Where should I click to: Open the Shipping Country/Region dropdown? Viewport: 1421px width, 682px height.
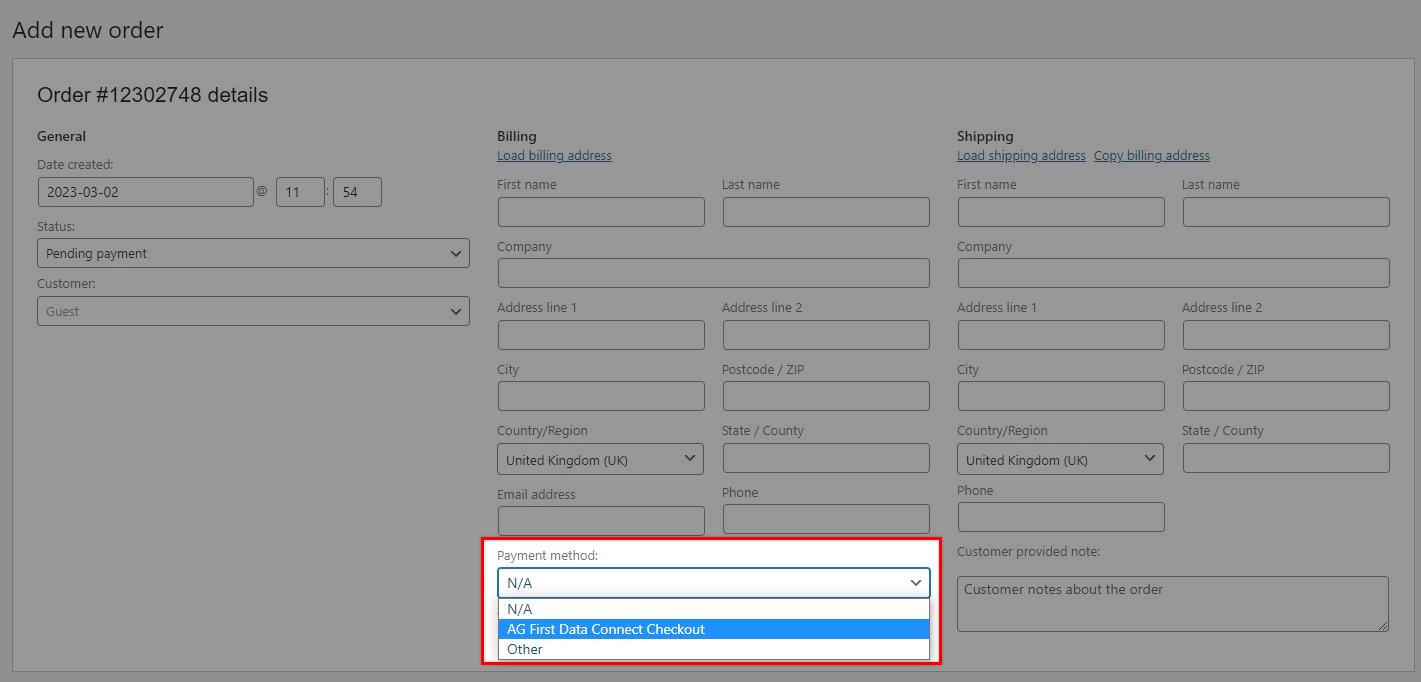[1060, 460]
